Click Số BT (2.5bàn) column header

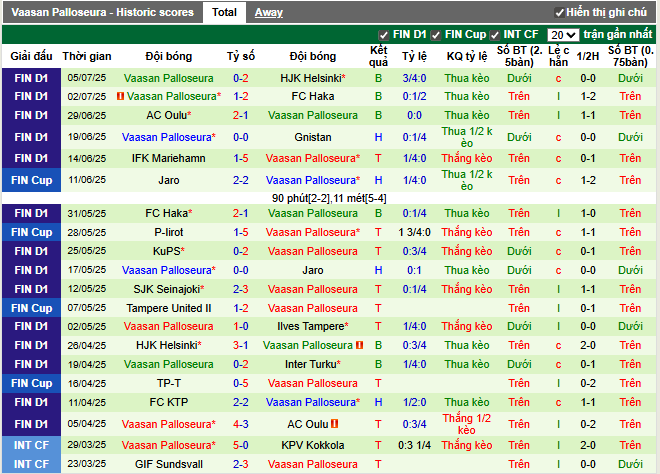tap(519, 56)
